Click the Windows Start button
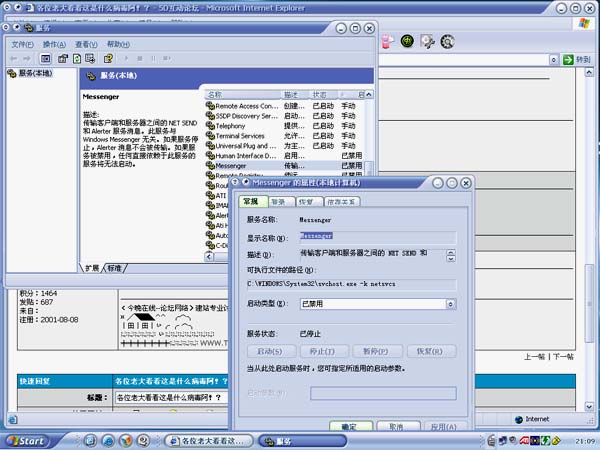Screen dimensions: 600x450 tap(24, 440)
